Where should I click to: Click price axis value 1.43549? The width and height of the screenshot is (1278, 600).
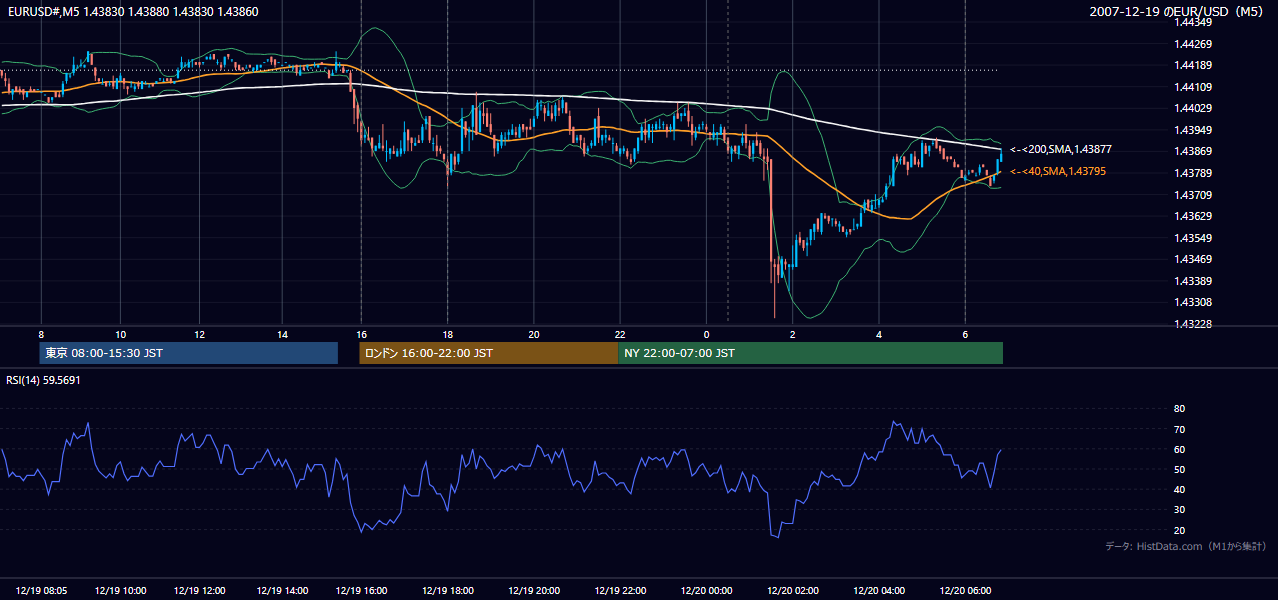click(1193, 238)
